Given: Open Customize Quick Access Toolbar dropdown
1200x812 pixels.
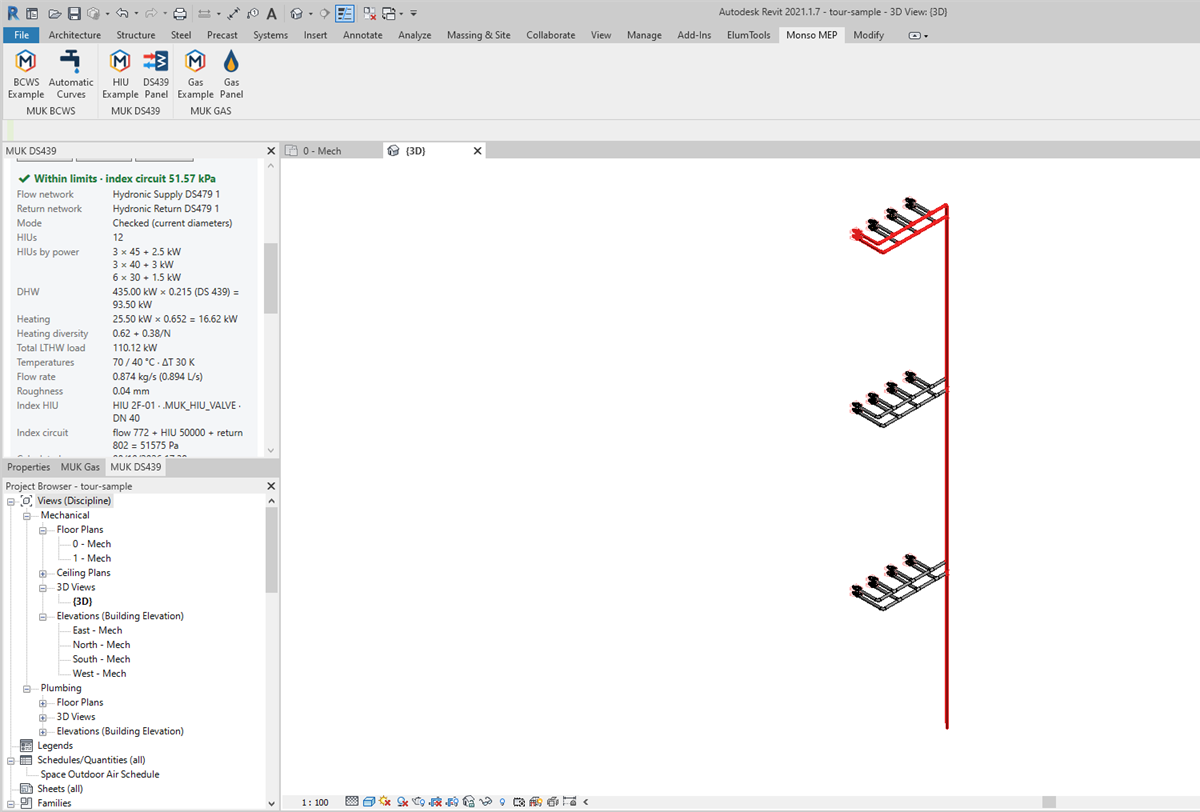Looking at the screenshot, I should (x=413, y=14).
